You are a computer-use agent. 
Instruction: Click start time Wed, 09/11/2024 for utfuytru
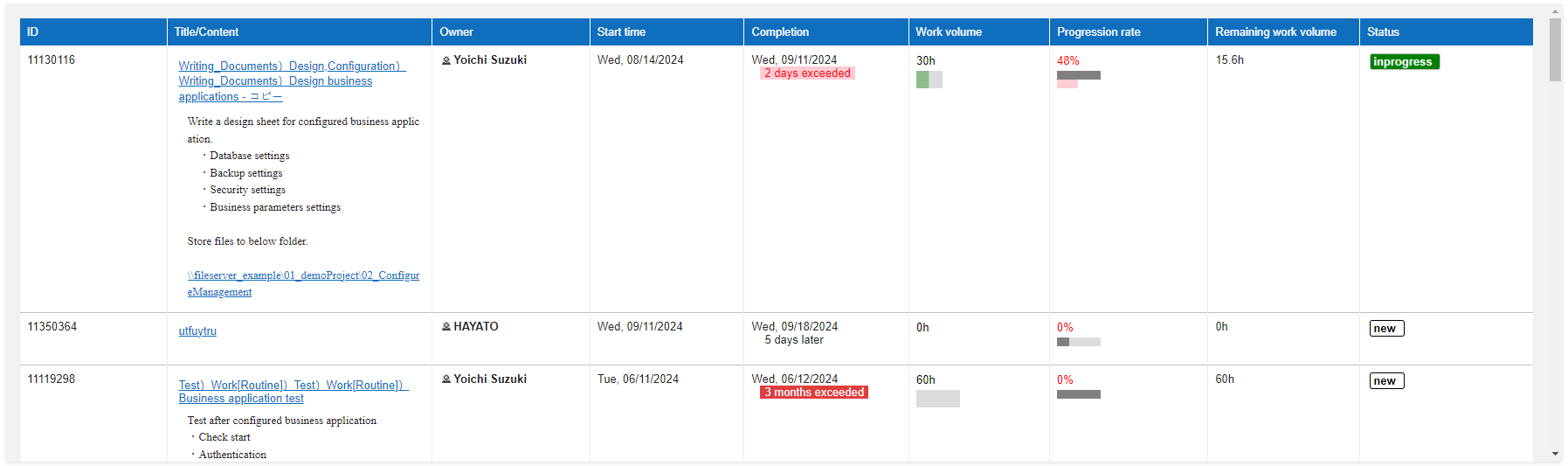[x=640, y=327]
